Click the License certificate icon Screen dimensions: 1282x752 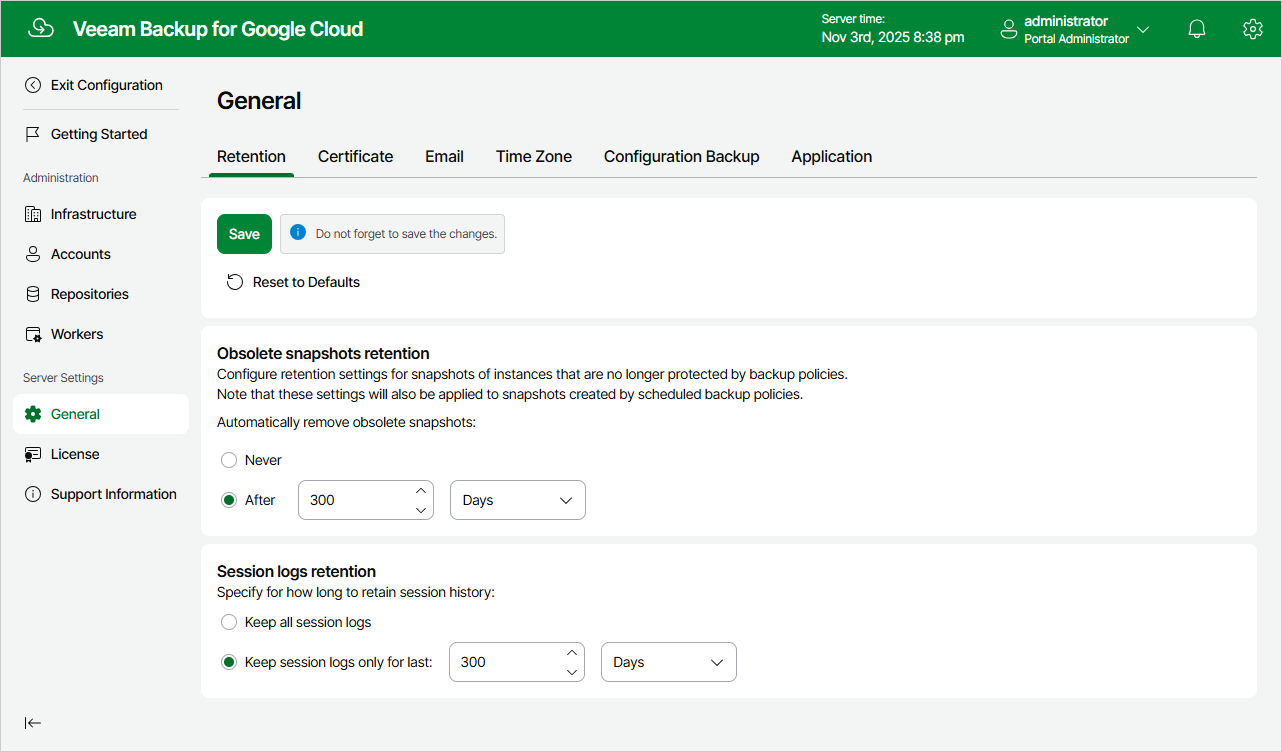[33, 454]
